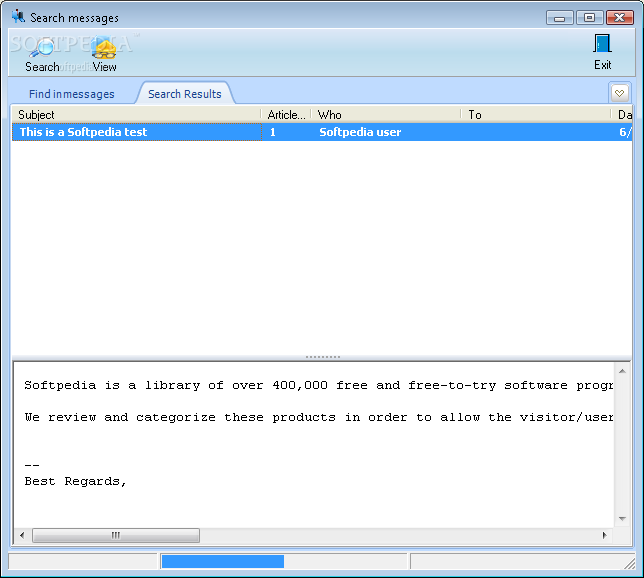
Task: Maximize the Search messages window
Action: pyautogui.click(x=589, y=18)
